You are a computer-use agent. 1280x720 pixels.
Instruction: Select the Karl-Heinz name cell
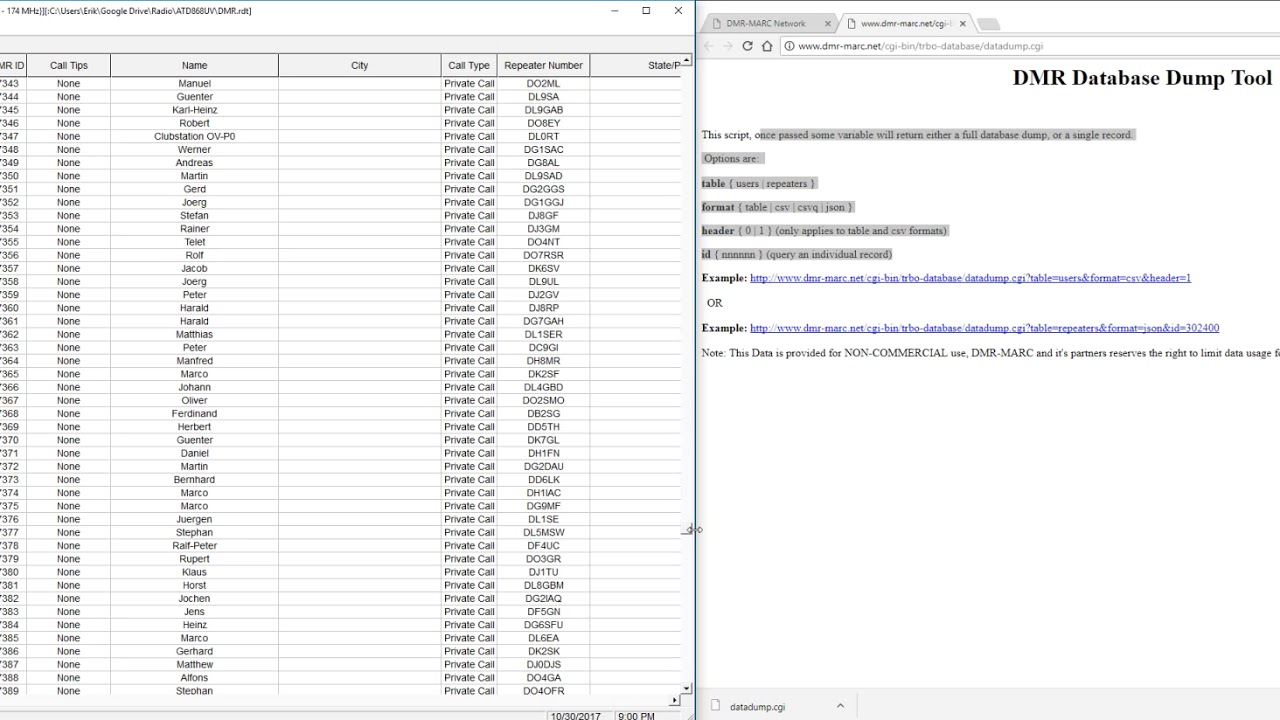194,110
